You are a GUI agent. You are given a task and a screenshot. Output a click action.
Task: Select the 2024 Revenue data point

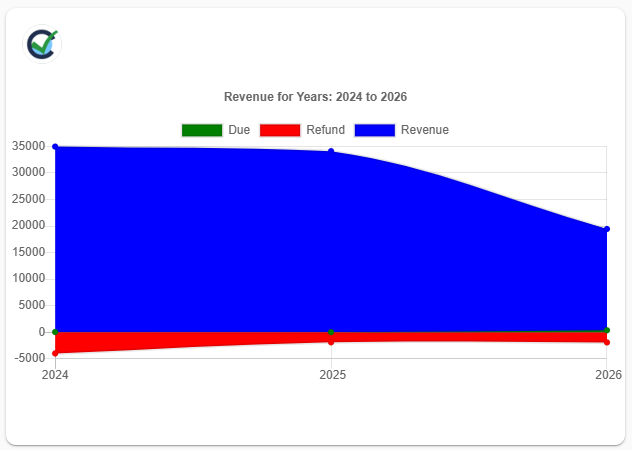tap(55, 147)
